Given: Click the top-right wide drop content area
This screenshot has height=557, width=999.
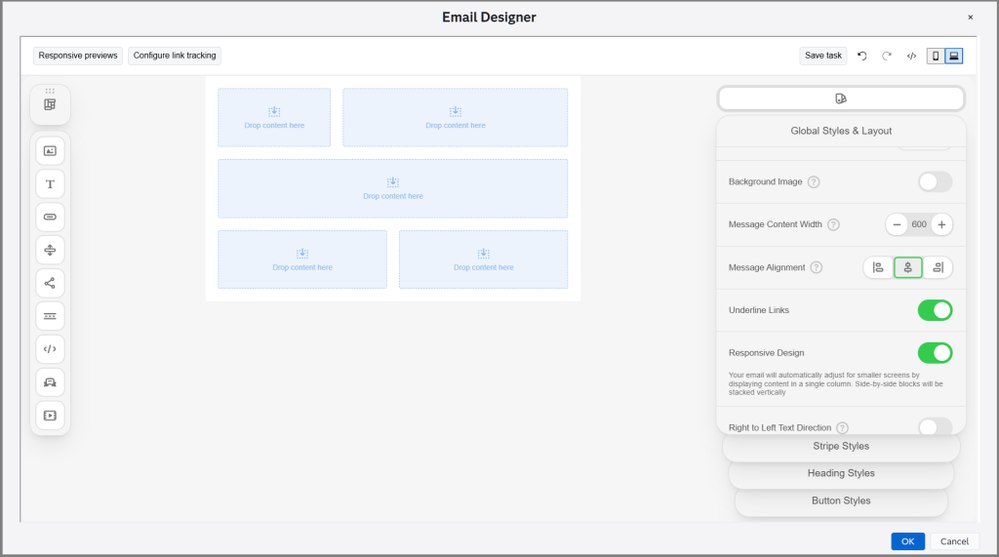Looking at the screenshot, I should [456, 117].
